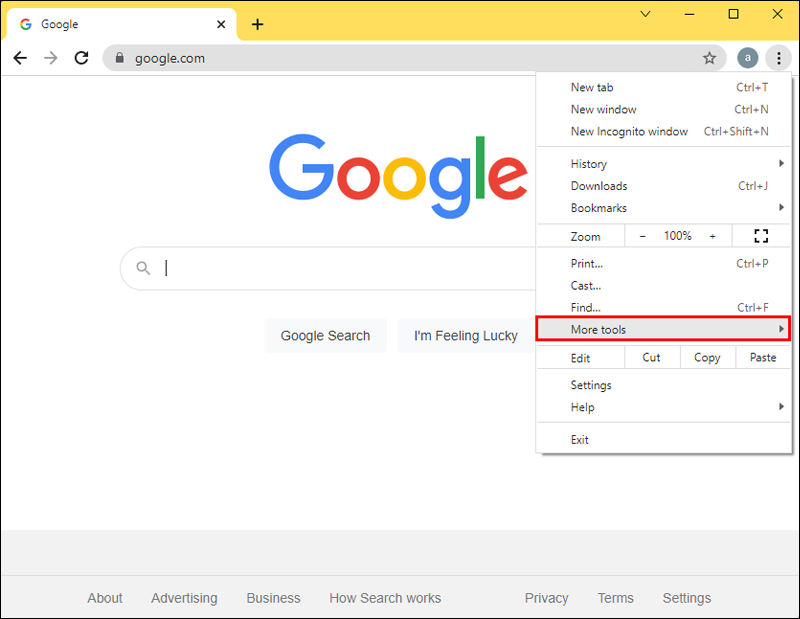Increase zoom with the plus button
The width and height of the screenshot is (800, 619).
click(x=712, y=236)
